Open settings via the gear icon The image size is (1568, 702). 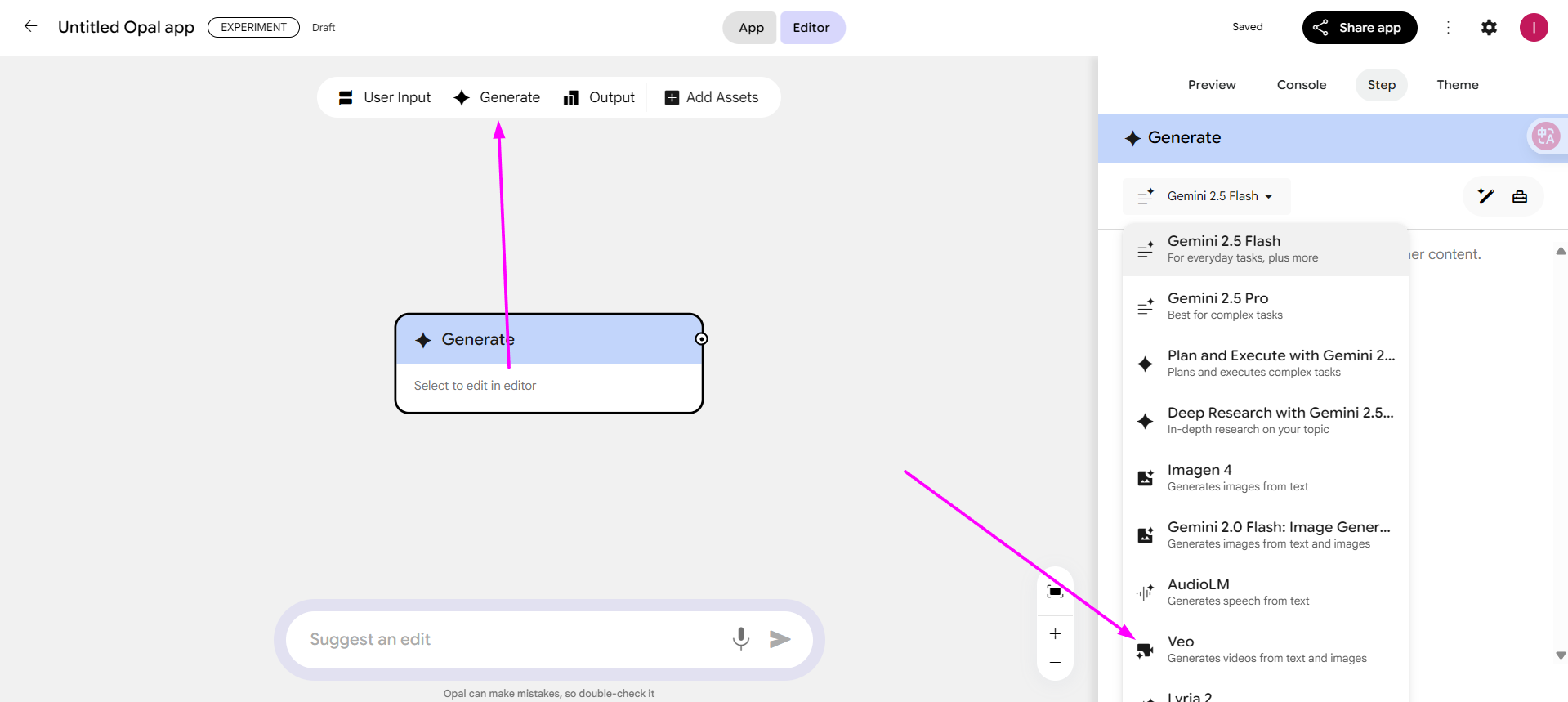[1489, 28]
